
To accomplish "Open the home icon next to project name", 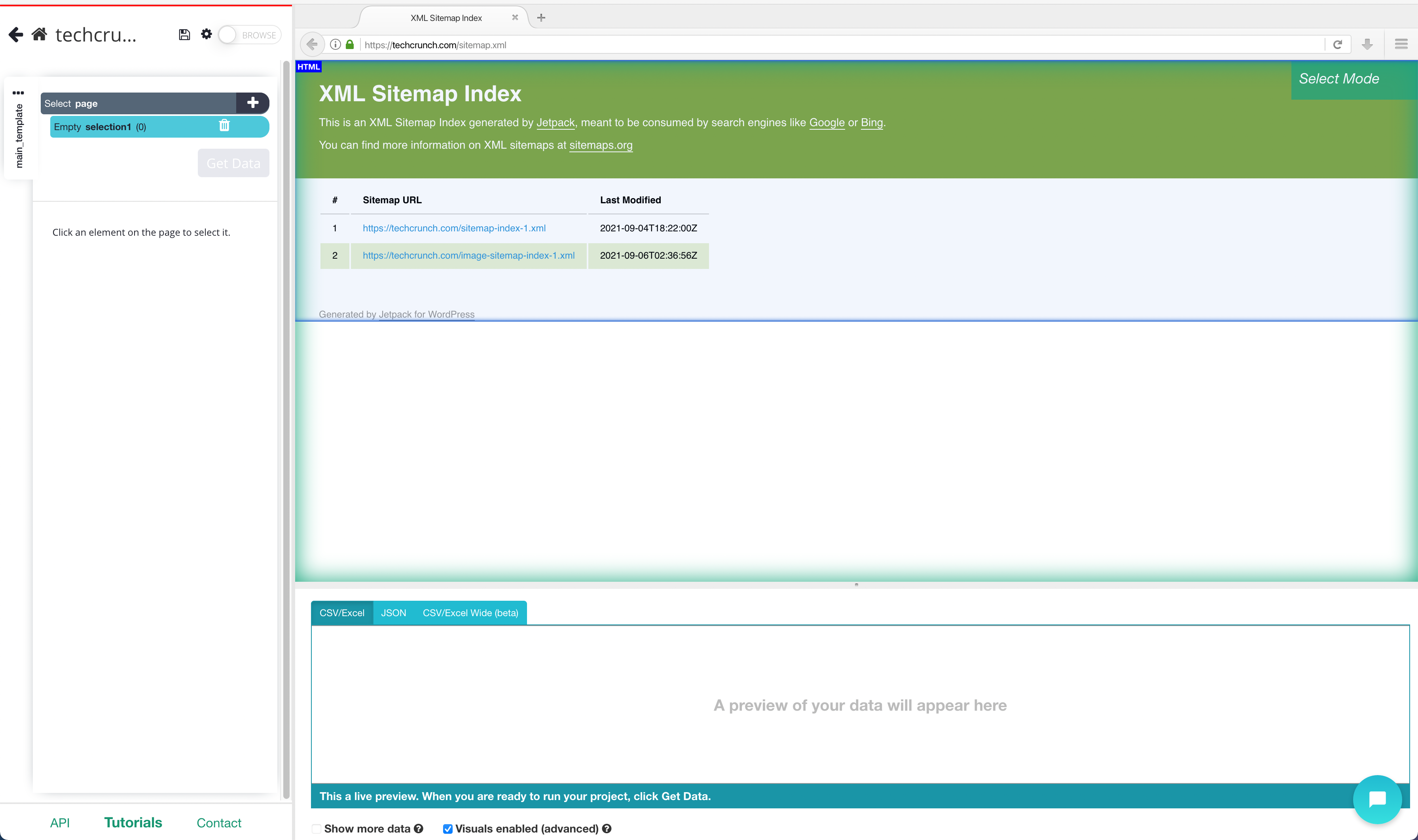I will 39,34.
